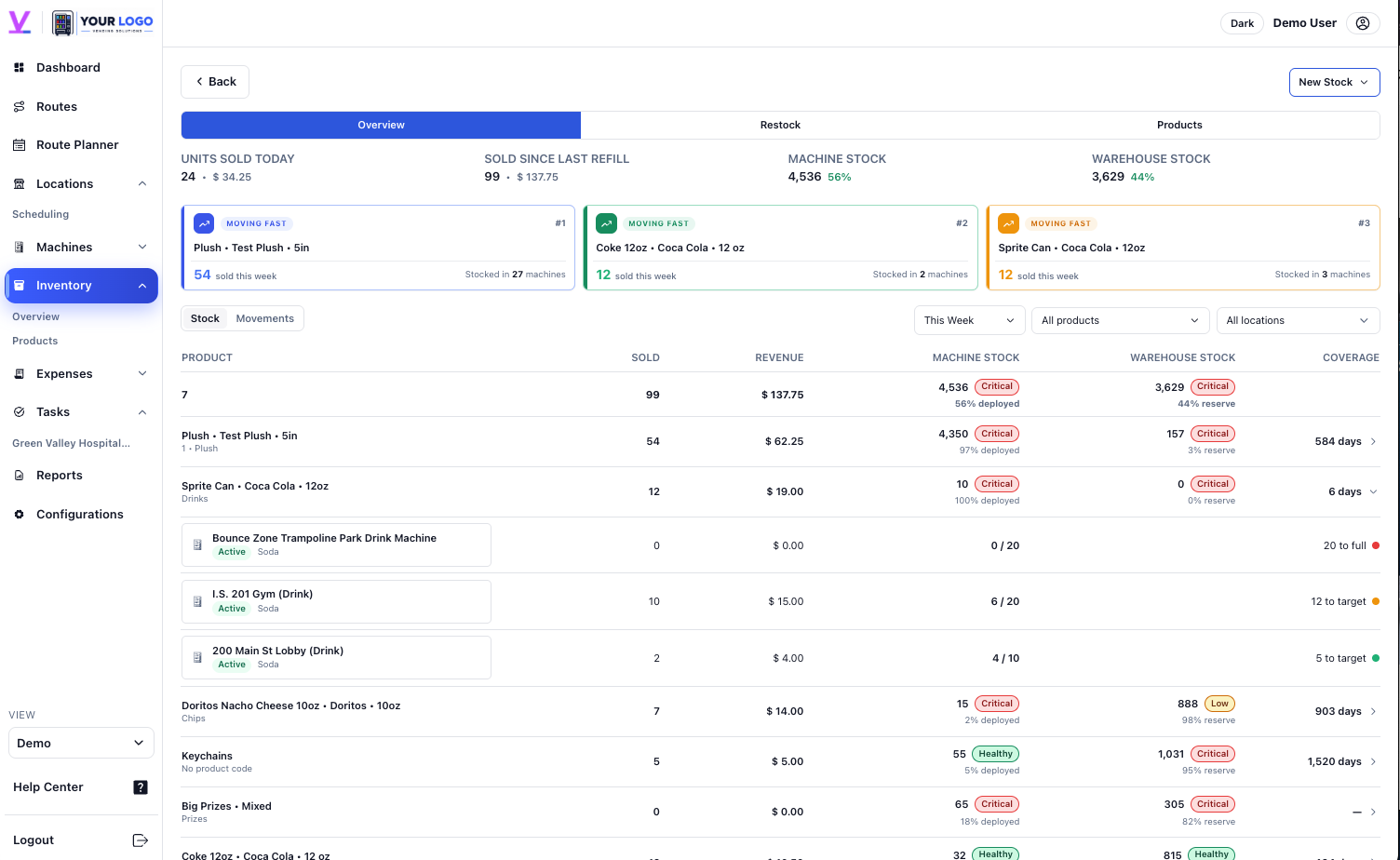Toggle the Dark theme button
This screenshot has height=860, width=1400.
1242,23
